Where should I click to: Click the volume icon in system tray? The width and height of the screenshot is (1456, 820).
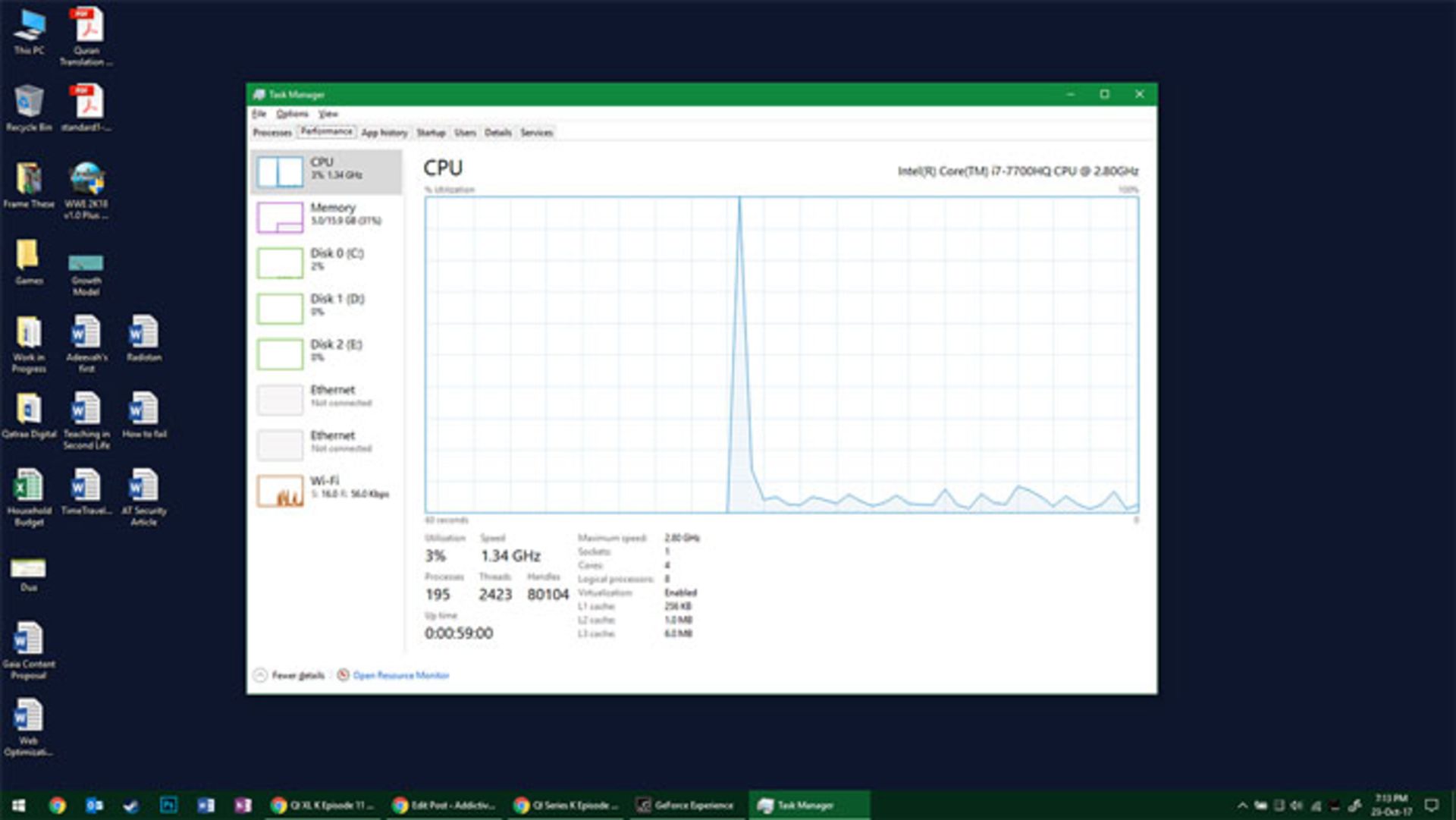click(x=1298, y=806)
